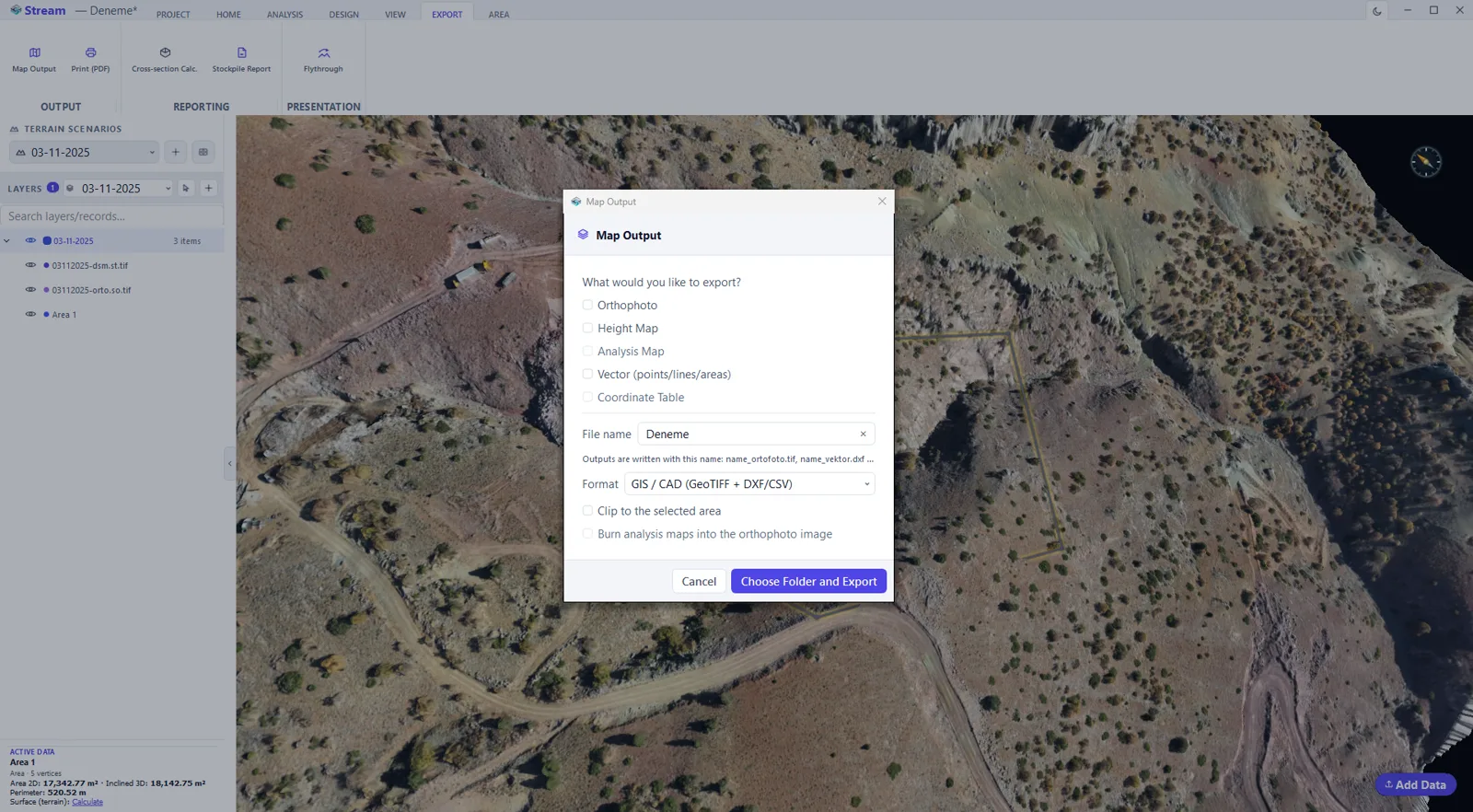Click the layers badge showing 1

tap(52, 187)
